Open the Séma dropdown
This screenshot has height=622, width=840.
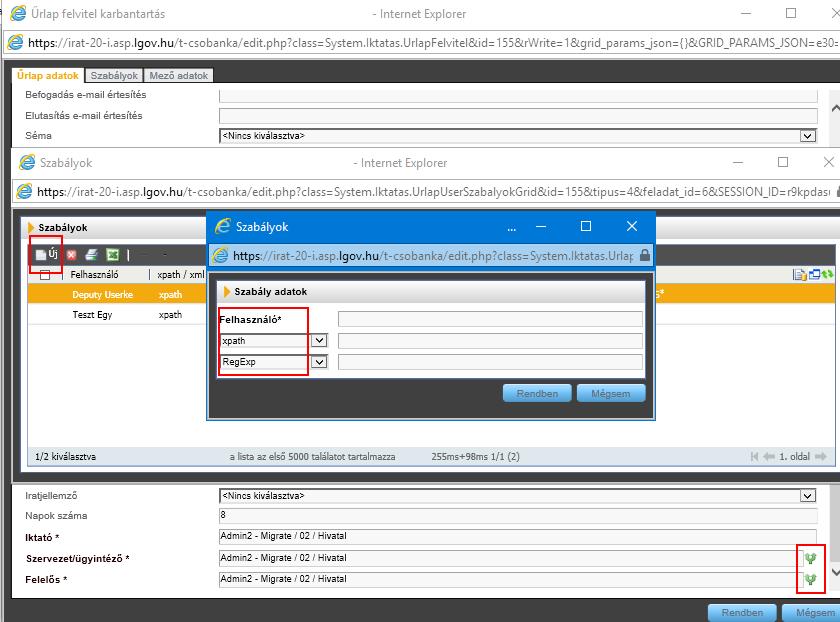coord(808,136)
